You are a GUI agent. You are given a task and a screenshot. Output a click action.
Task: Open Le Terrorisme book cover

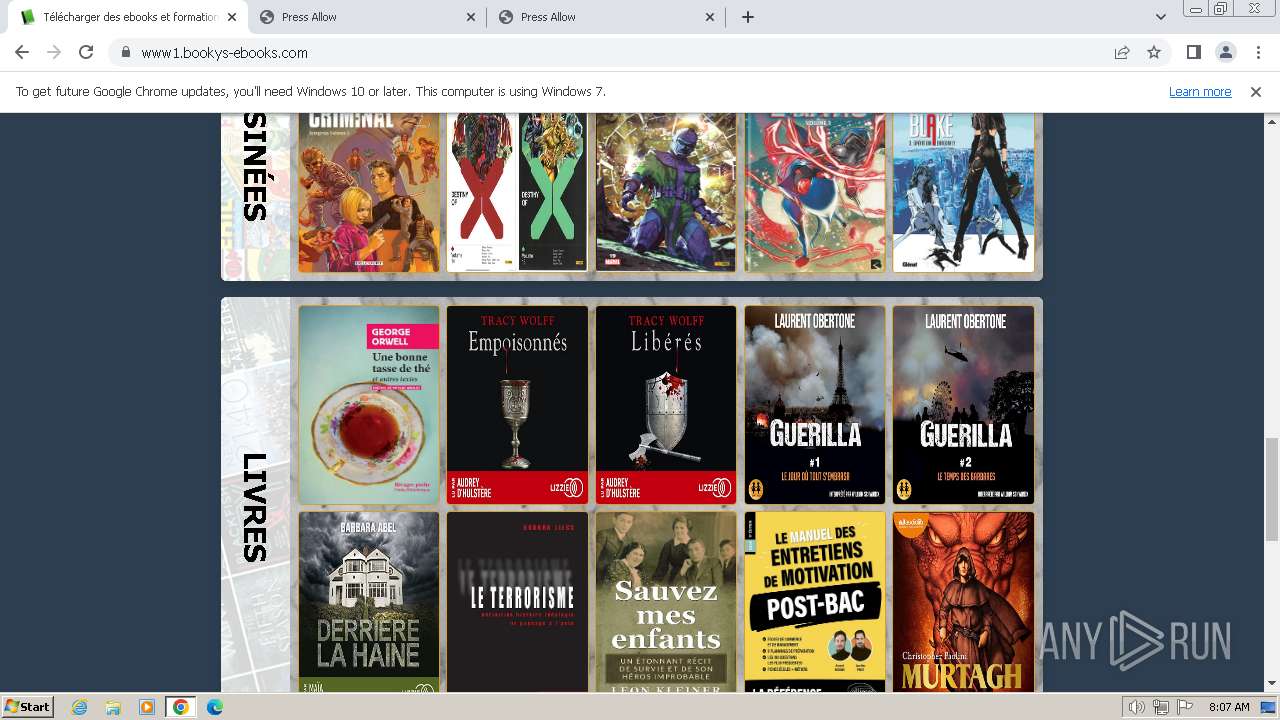pos(517,602)
